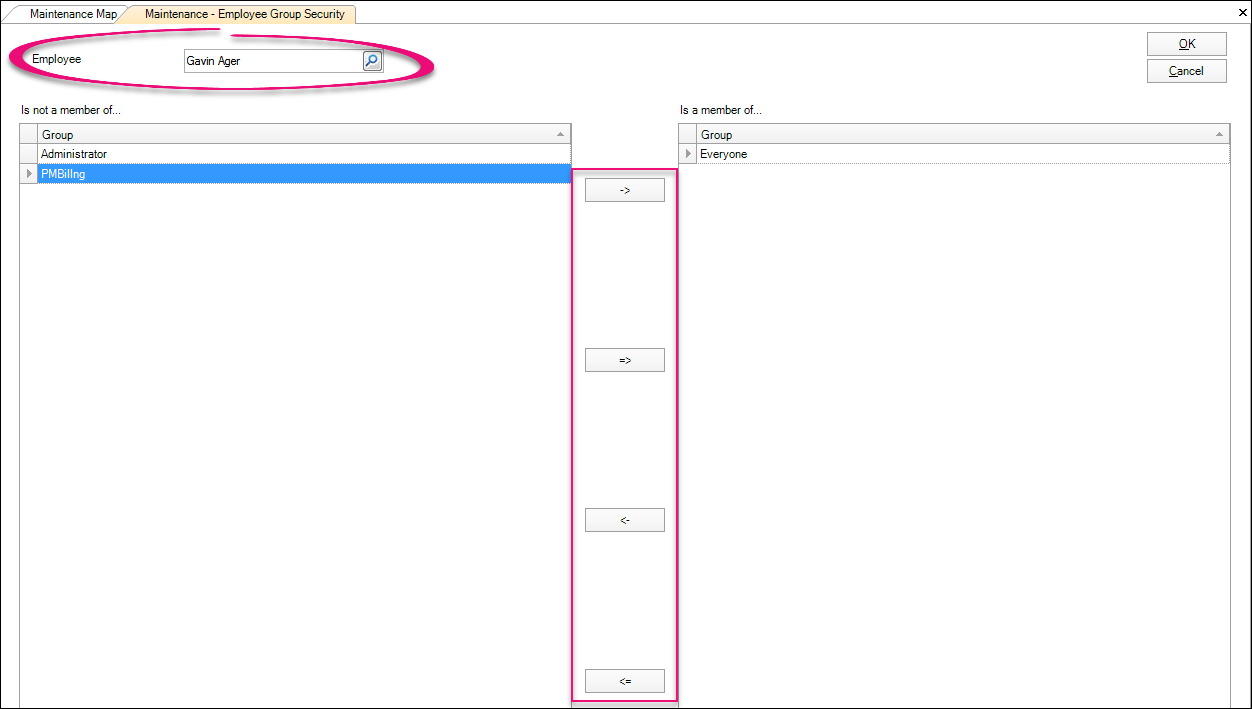Screen dimensions: 1252x709
Task: Select Maintenance - Employee Group Security tab
Action: (244, 14)
